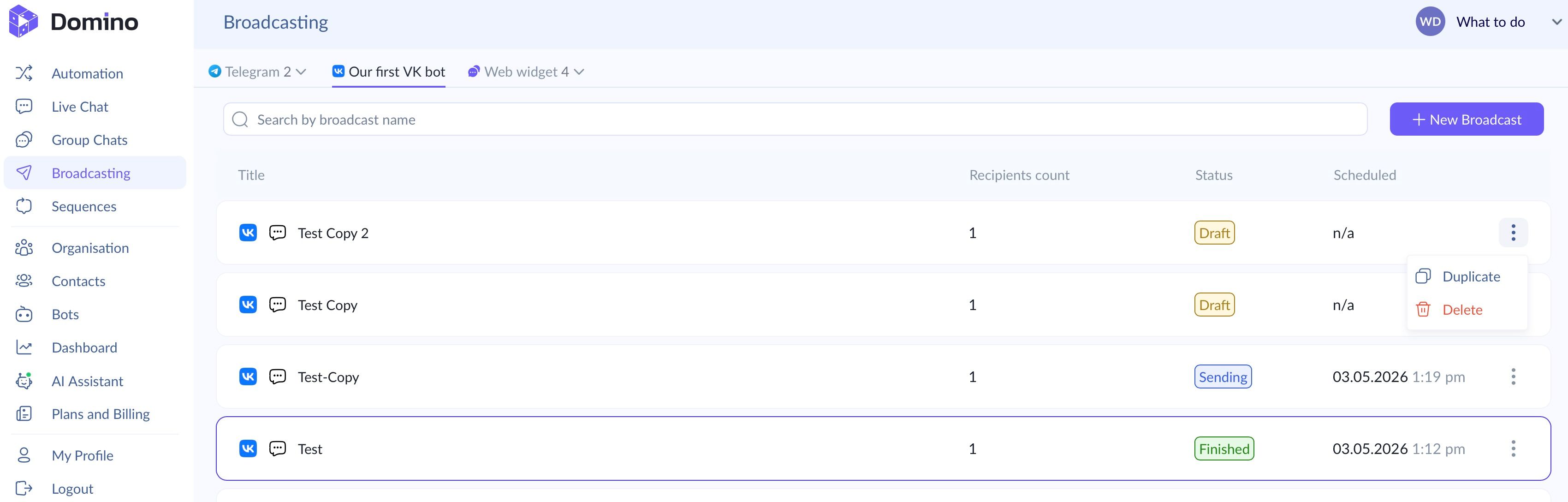Expand the Web widget 4 dropdown
The width and height of the screenshot is (1568, 502).
tap(579, 72)
